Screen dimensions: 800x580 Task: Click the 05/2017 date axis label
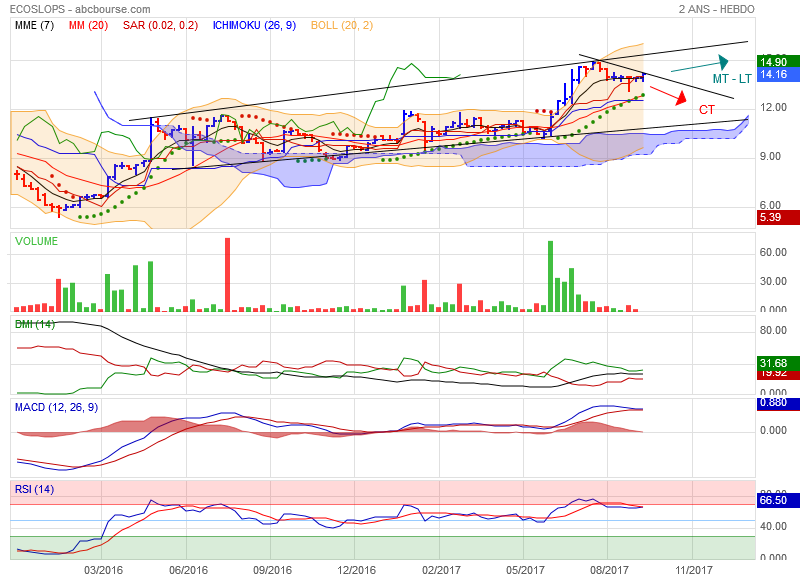point(525,570)
